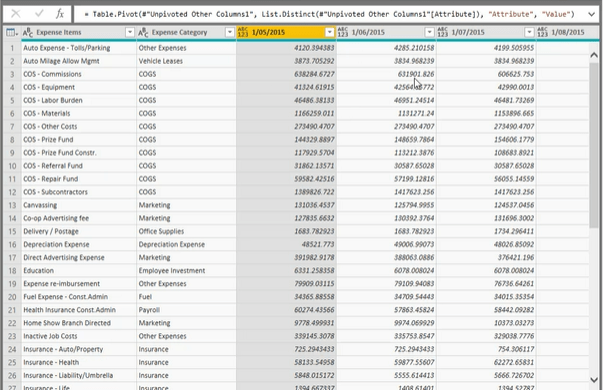Select cell 'Health Insurance Const.Admin'
The width and height of the screenshot is (603, 390).
(79, 310)
